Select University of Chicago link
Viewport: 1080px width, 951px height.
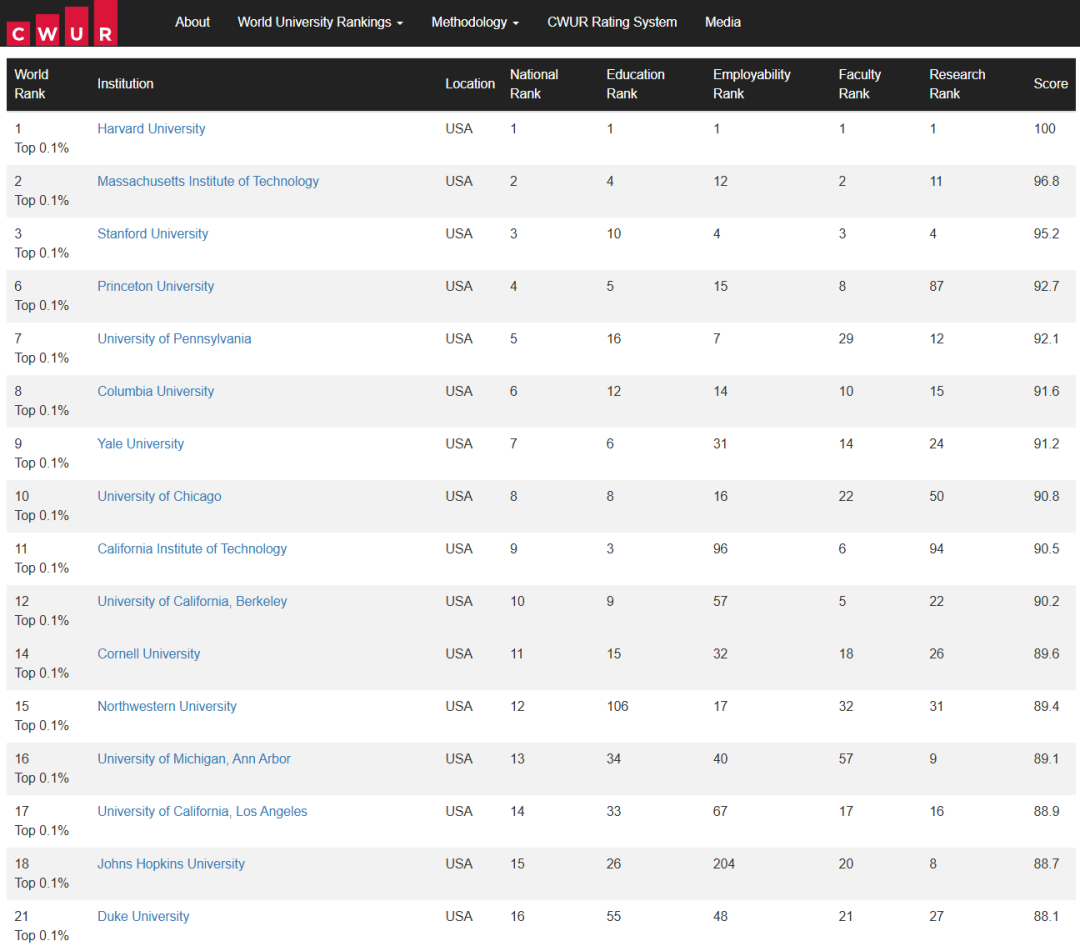159,496
